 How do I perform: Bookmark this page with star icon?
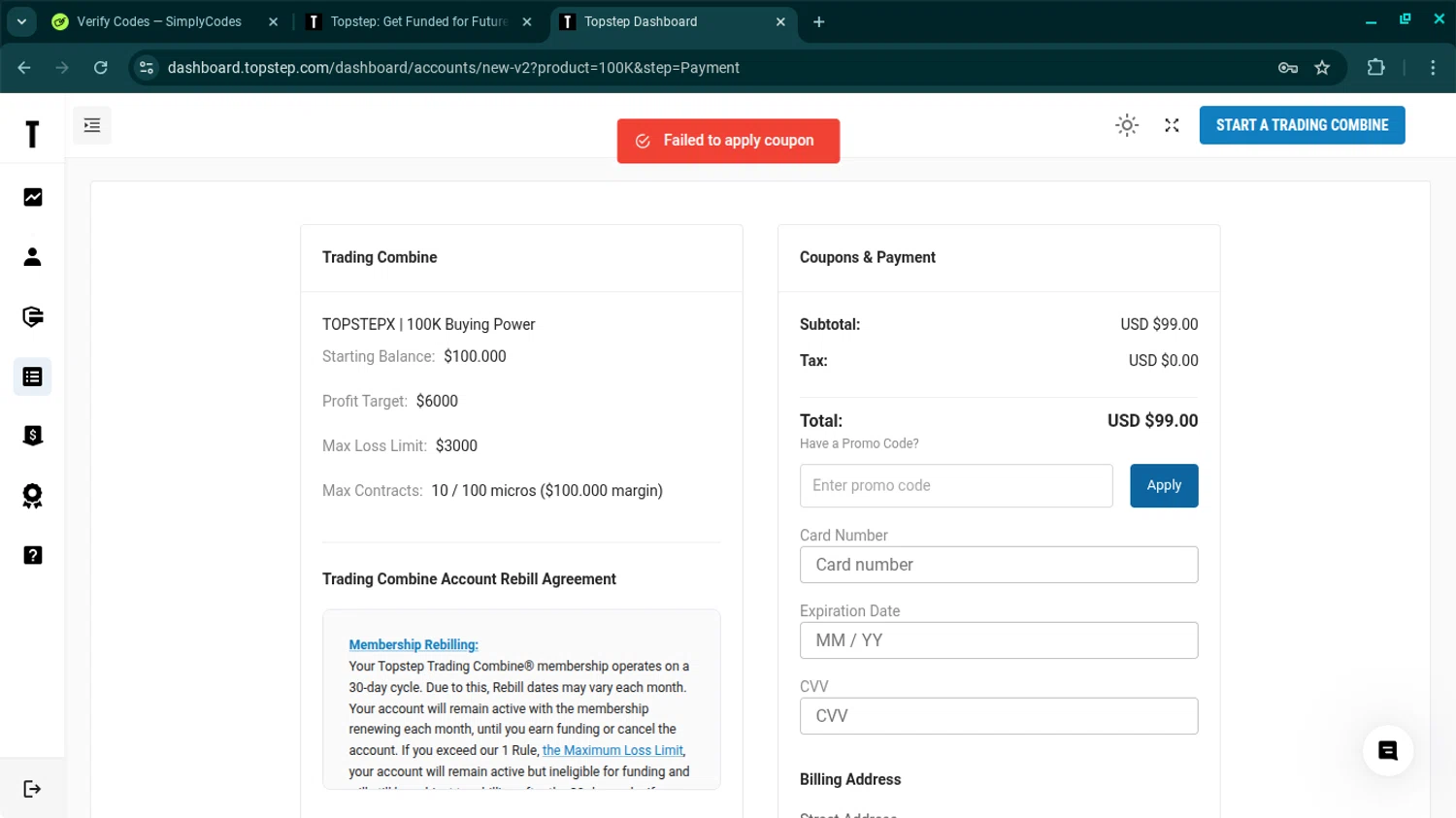tap(1322, 68)
